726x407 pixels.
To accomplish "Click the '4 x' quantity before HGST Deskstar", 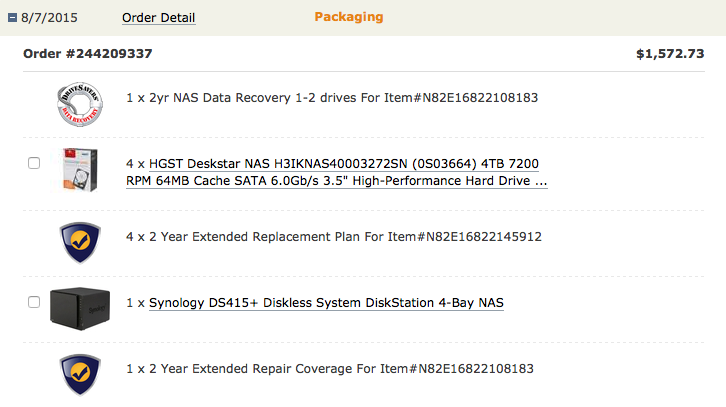I will tap(135, 162).
